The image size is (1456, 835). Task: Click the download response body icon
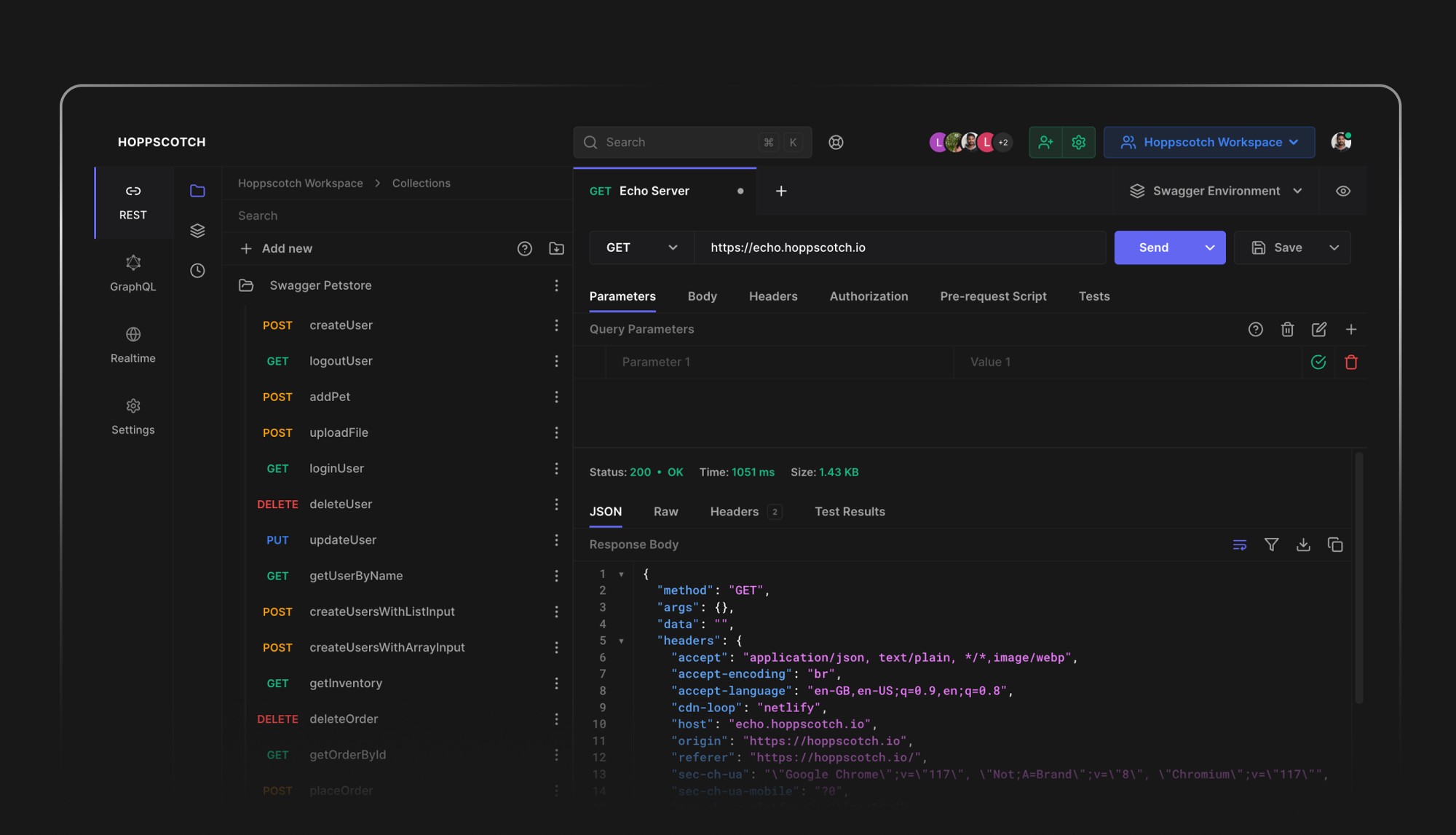[1304, 545]
